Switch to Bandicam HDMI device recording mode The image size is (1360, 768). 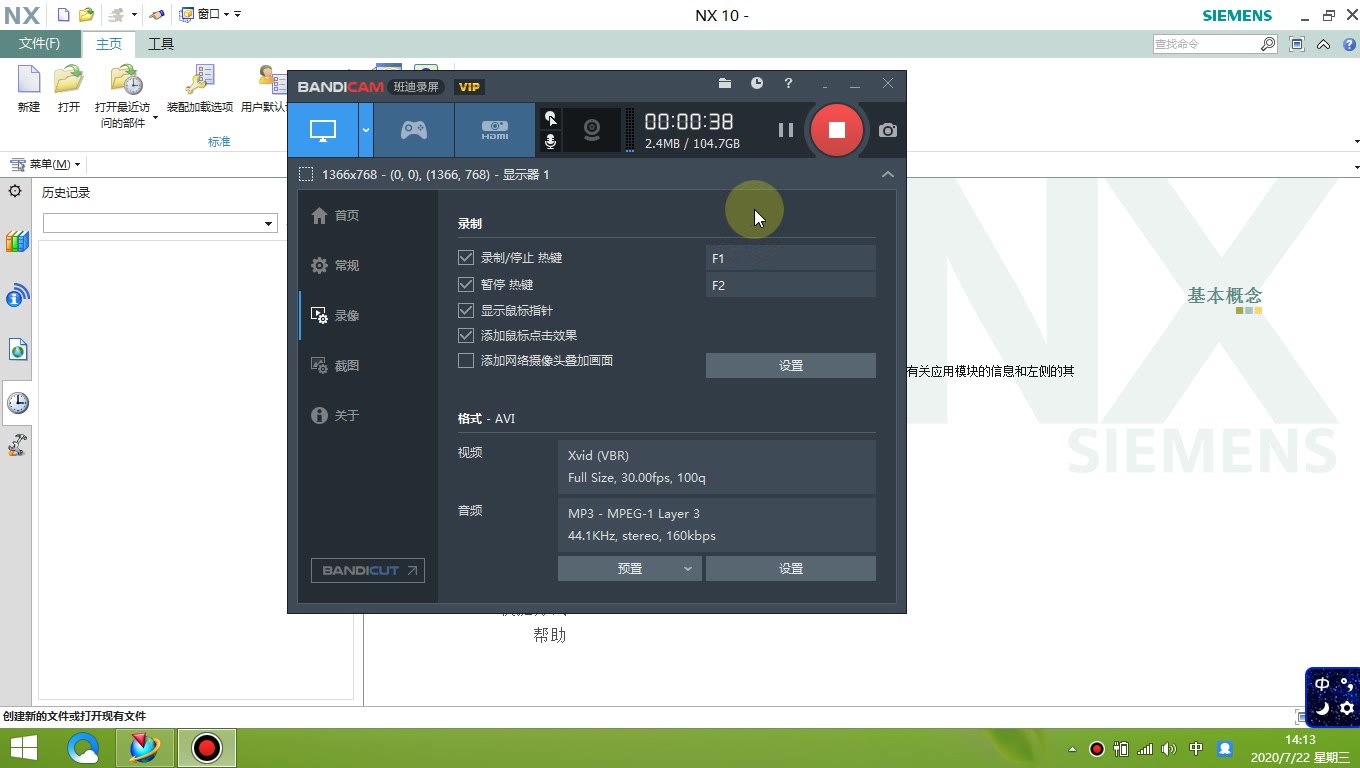[495, 130]
